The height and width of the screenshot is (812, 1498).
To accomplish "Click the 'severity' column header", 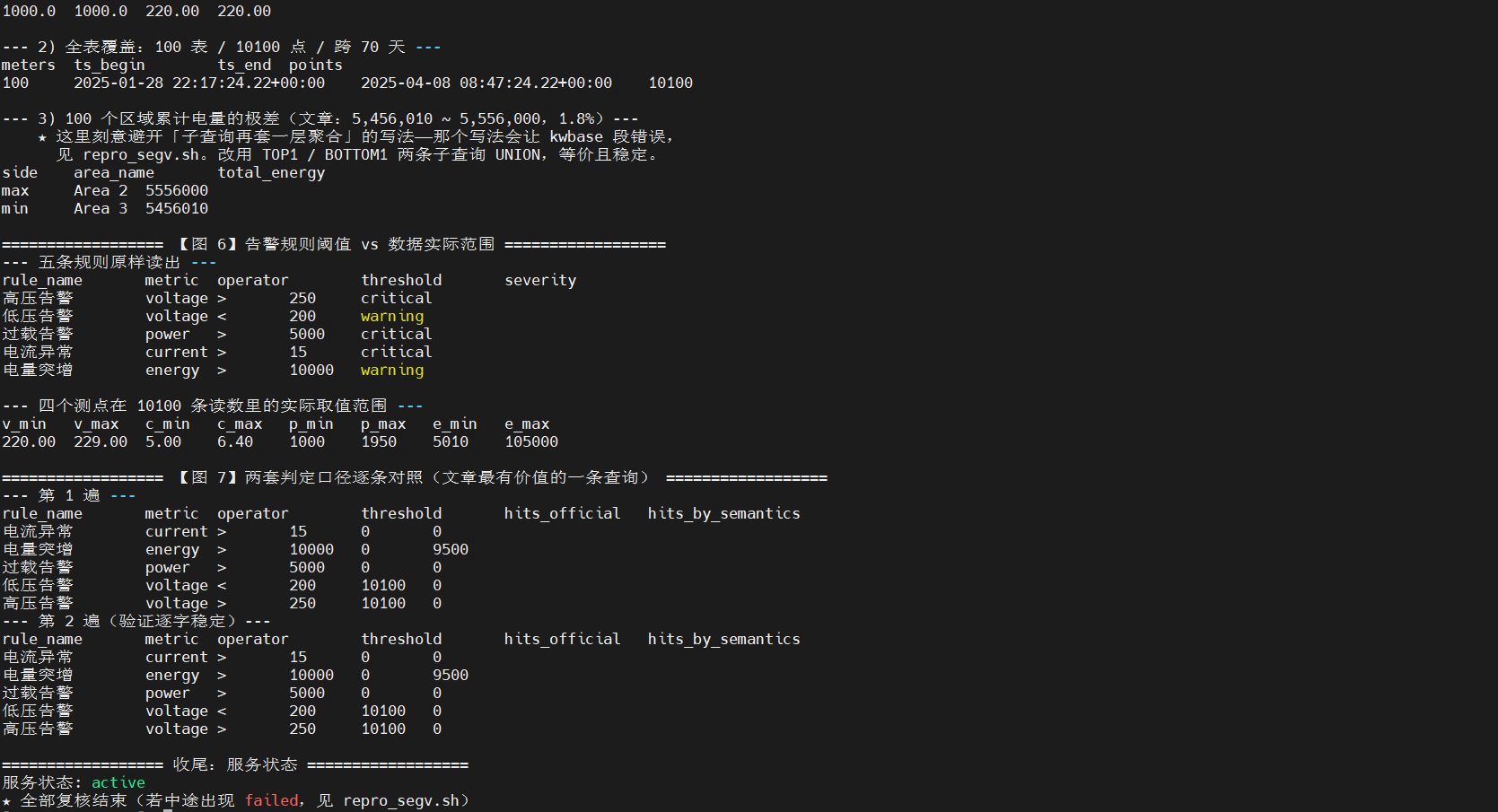I will pos(540,280).
